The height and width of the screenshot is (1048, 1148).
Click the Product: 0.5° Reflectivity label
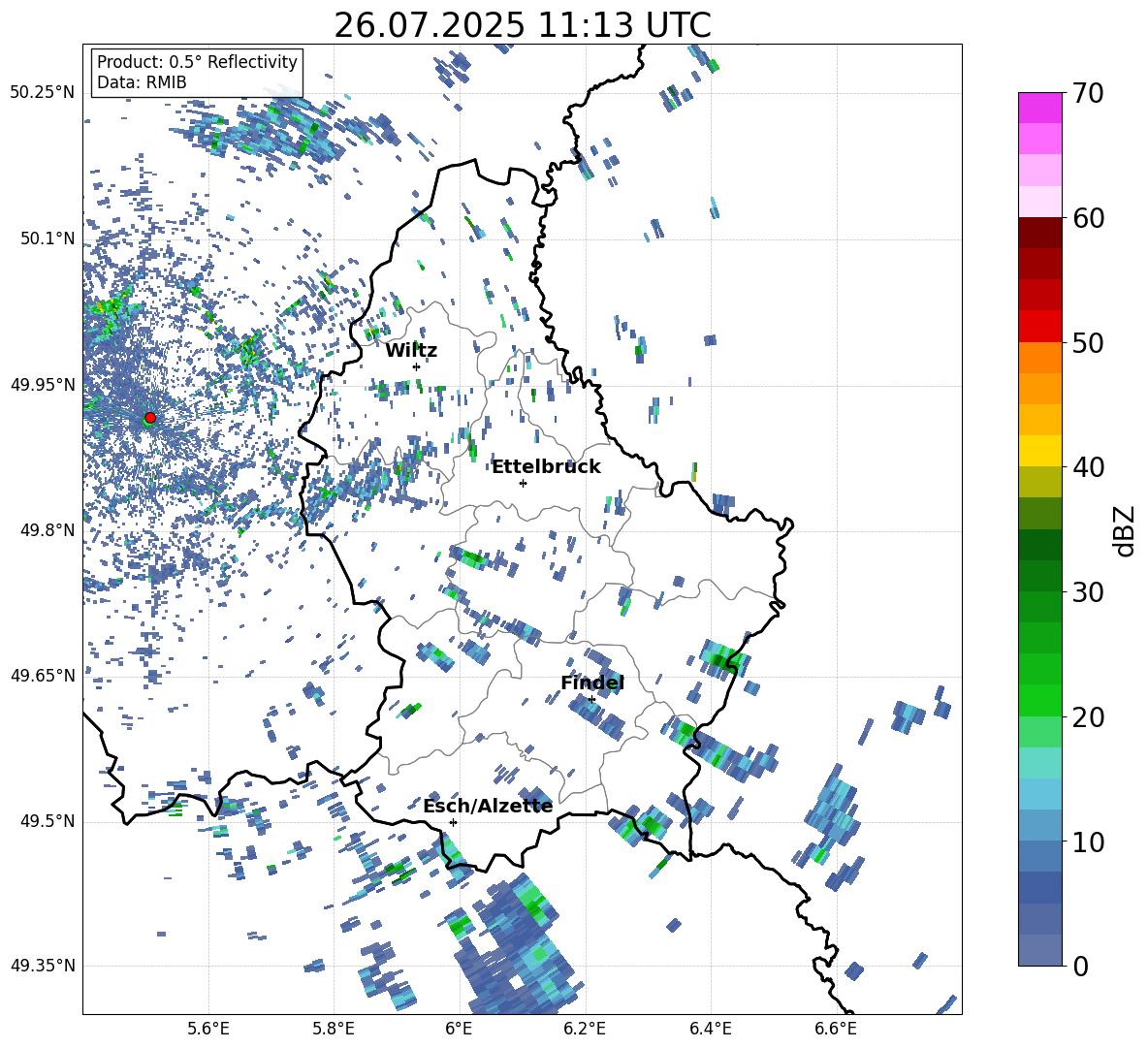click(197, 61)
